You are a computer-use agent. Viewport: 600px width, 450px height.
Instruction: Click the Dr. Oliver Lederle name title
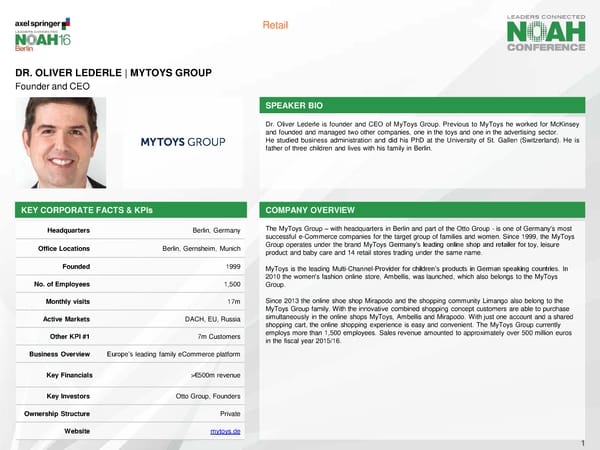click(x=113, y=73)
